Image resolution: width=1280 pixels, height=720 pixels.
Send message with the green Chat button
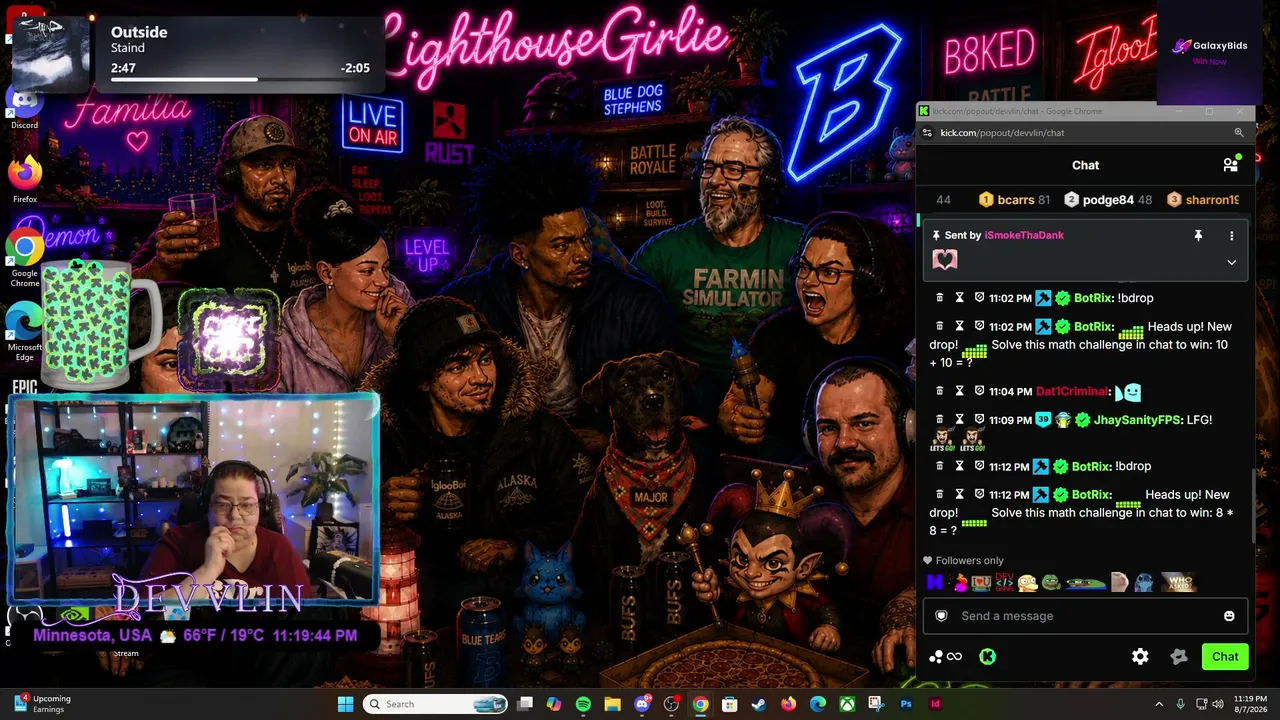pos(1225,657)
